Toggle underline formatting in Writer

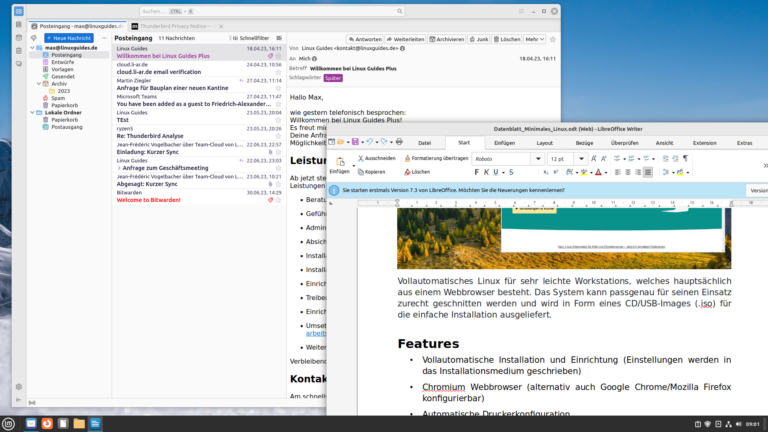tap(496, 172)
